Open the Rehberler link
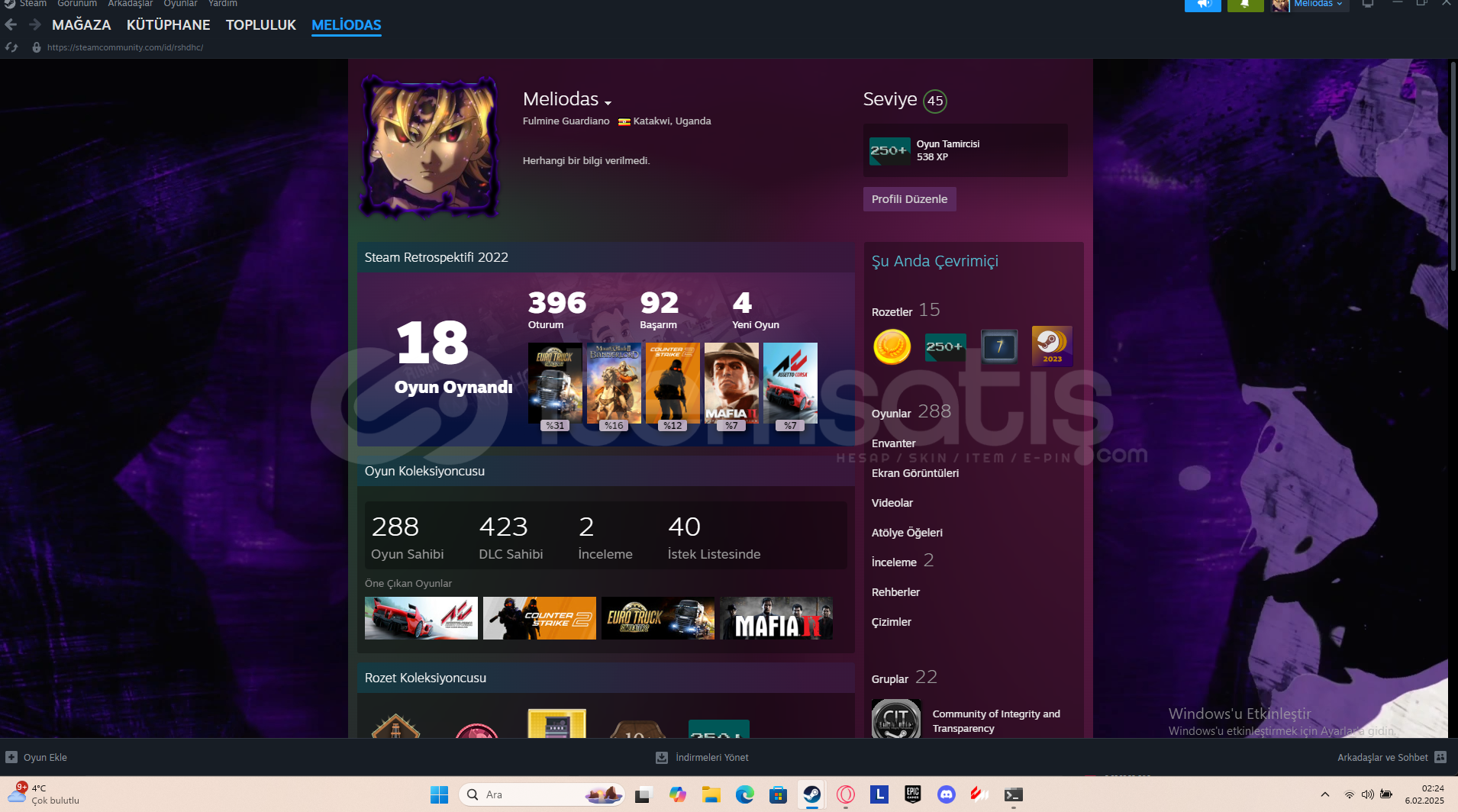This screenshot has width=1458, height=812. pos(895,592)
